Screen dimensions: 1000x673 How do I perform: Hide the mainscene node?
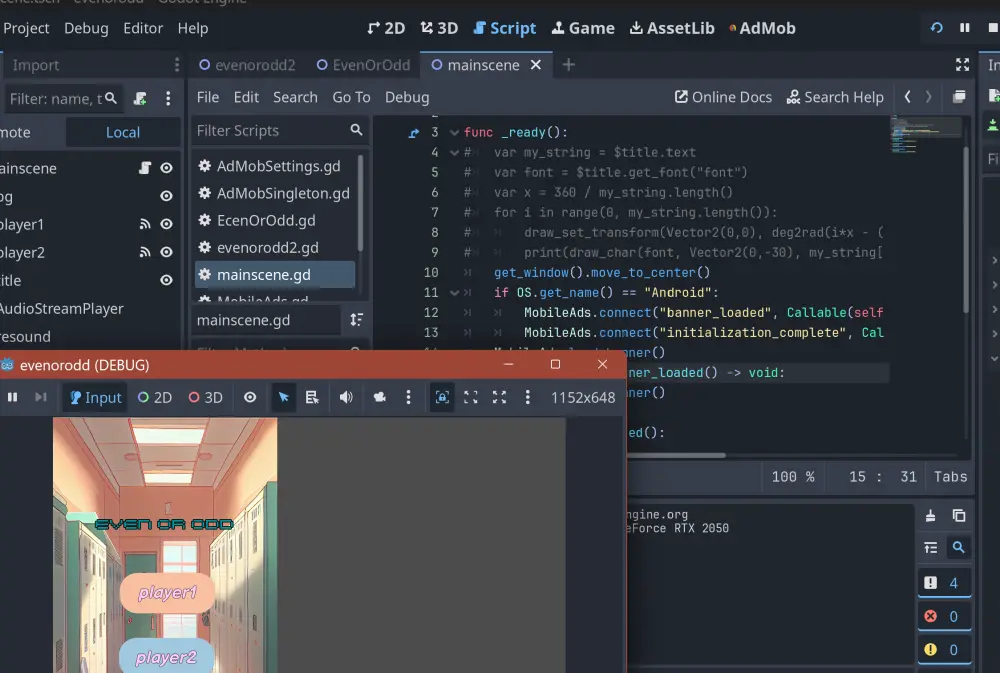[x=166, y=168]
